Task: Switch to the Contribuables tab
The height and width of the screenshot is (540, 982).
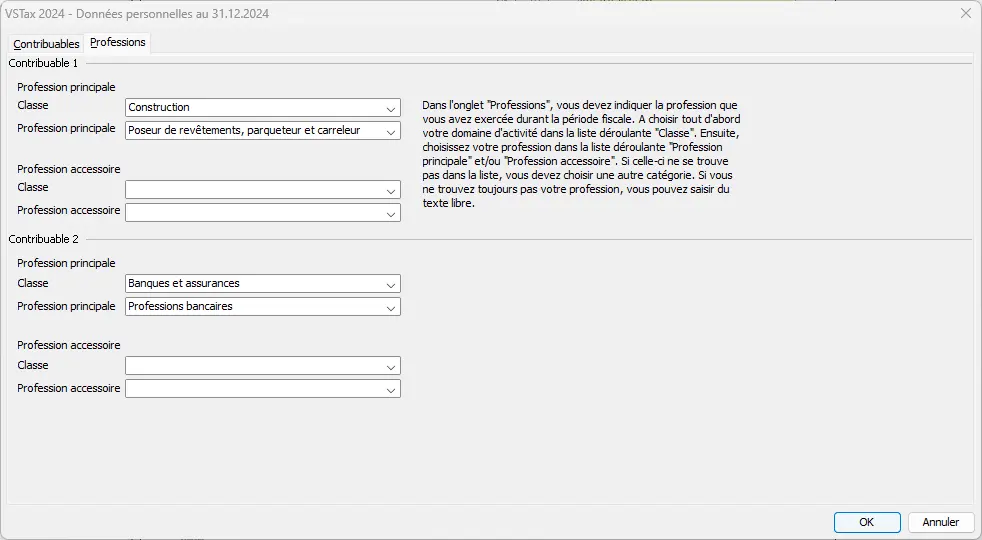Action: (46, 44)
